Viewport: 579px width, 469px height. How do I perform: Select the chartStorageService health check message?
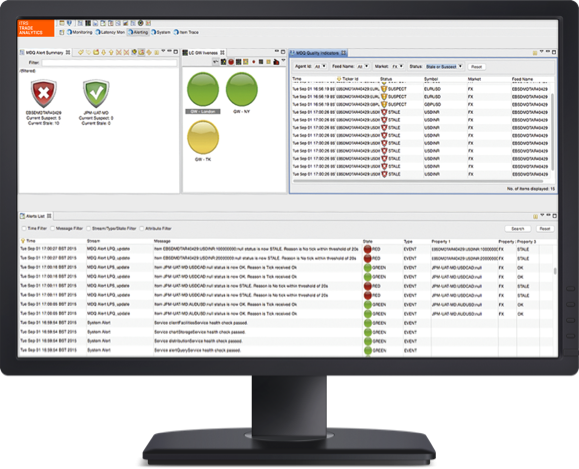[x=199, y=332]
